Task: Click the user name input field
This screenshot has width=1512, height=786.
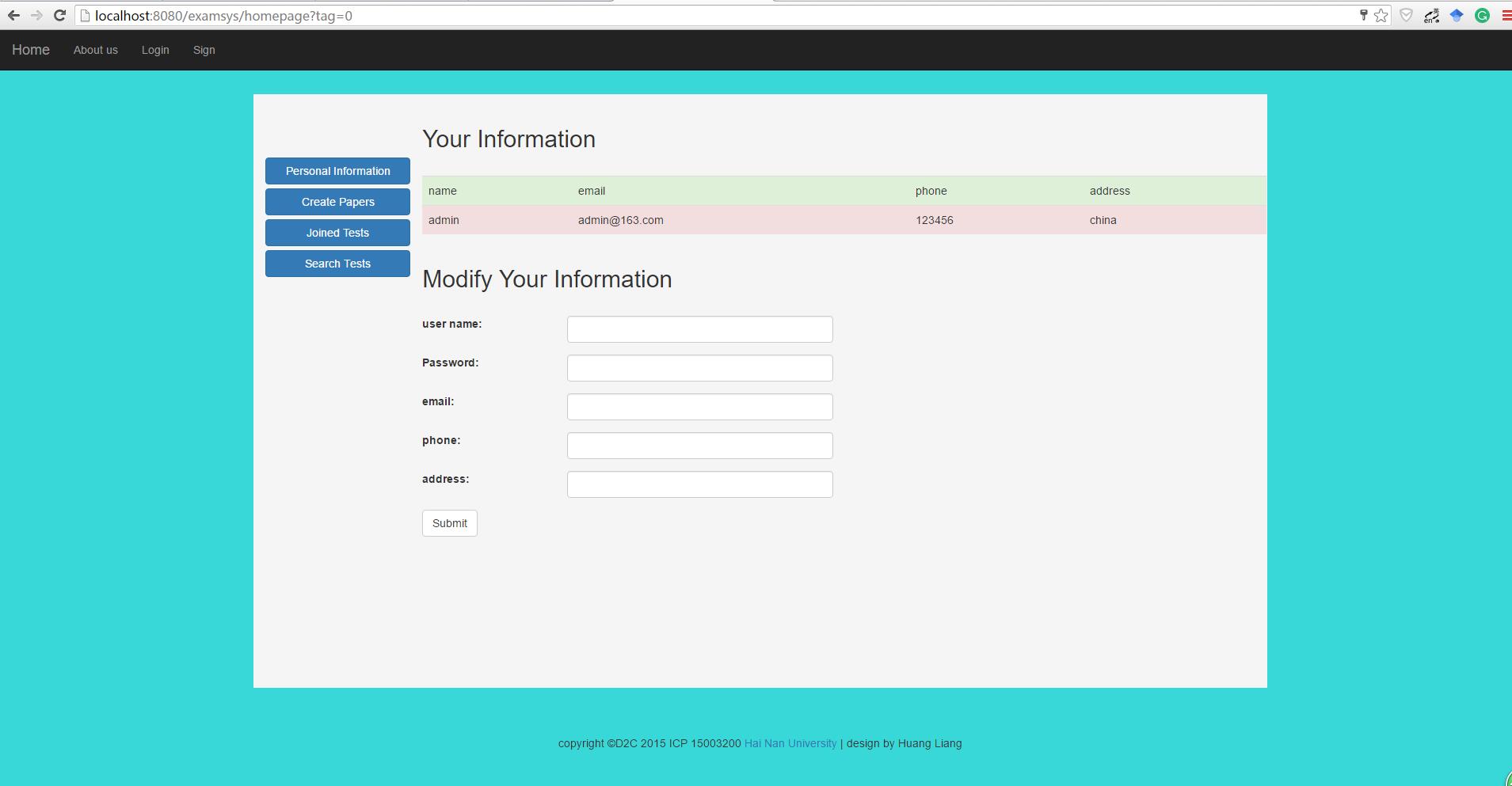Action: [700, 329]
